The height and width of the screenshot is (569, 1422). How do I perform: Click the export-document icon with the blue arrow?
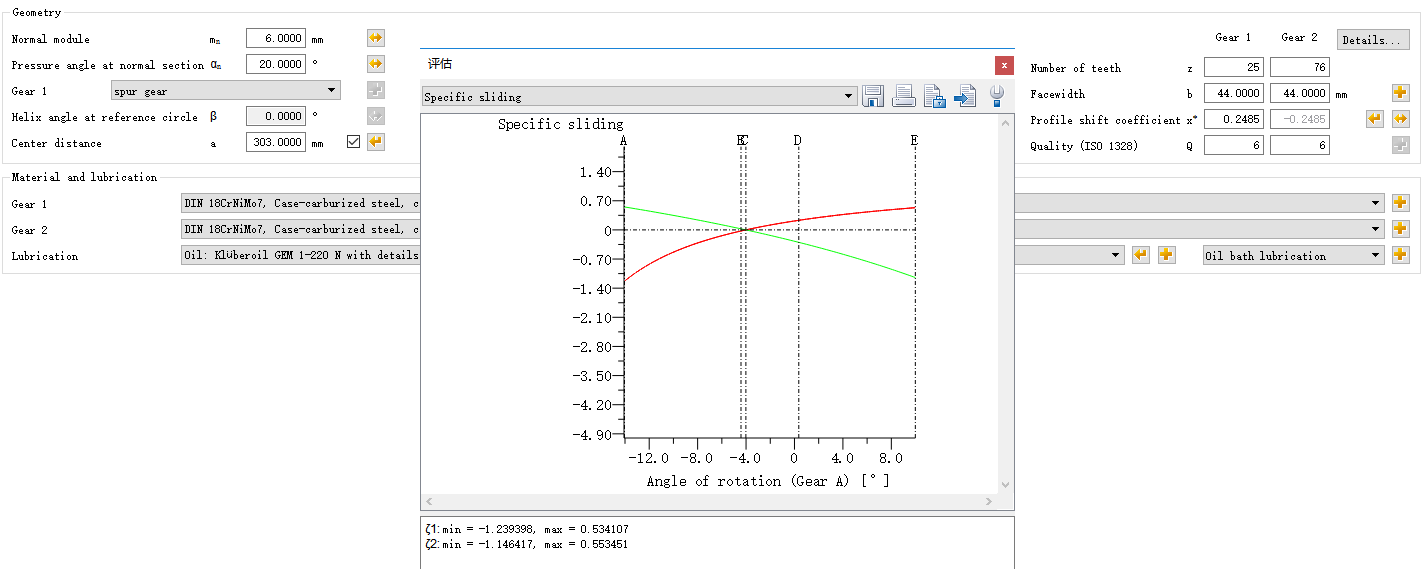[965, 96]
